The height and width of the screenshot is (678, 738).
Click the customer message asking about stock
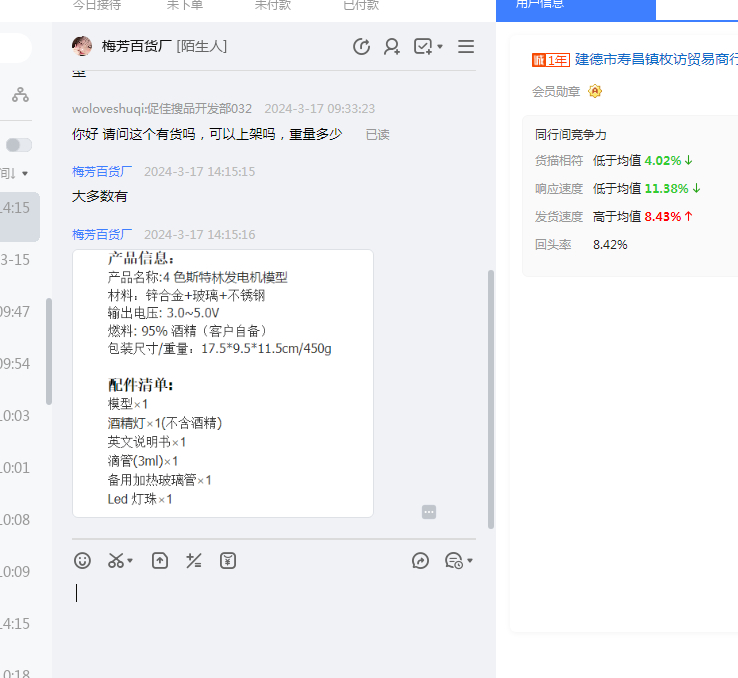click(x=207, y=135)
